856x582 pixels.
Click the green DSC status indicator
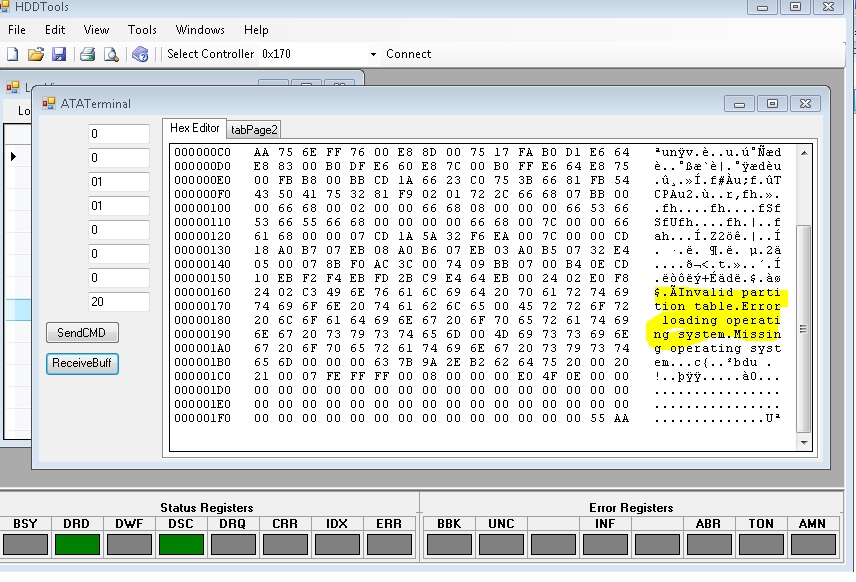pos(181,544)
